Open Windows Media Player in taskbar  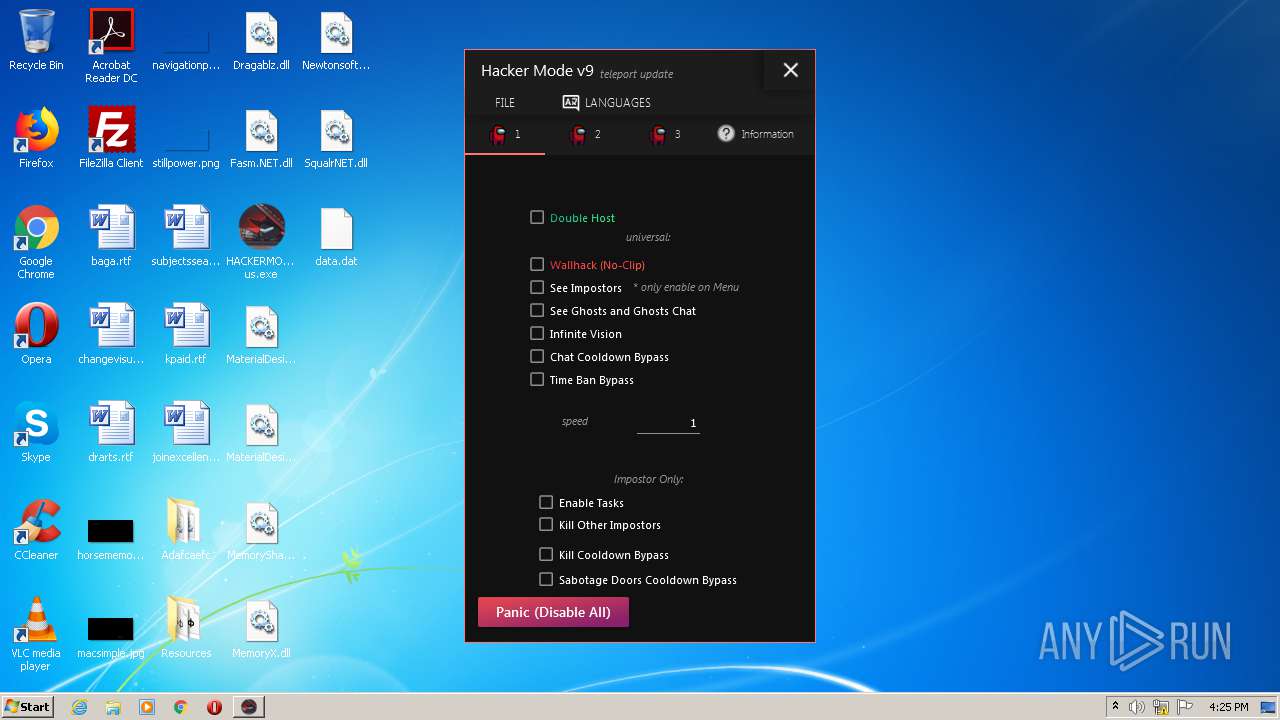pyautogui.click(x=147, y=707)
